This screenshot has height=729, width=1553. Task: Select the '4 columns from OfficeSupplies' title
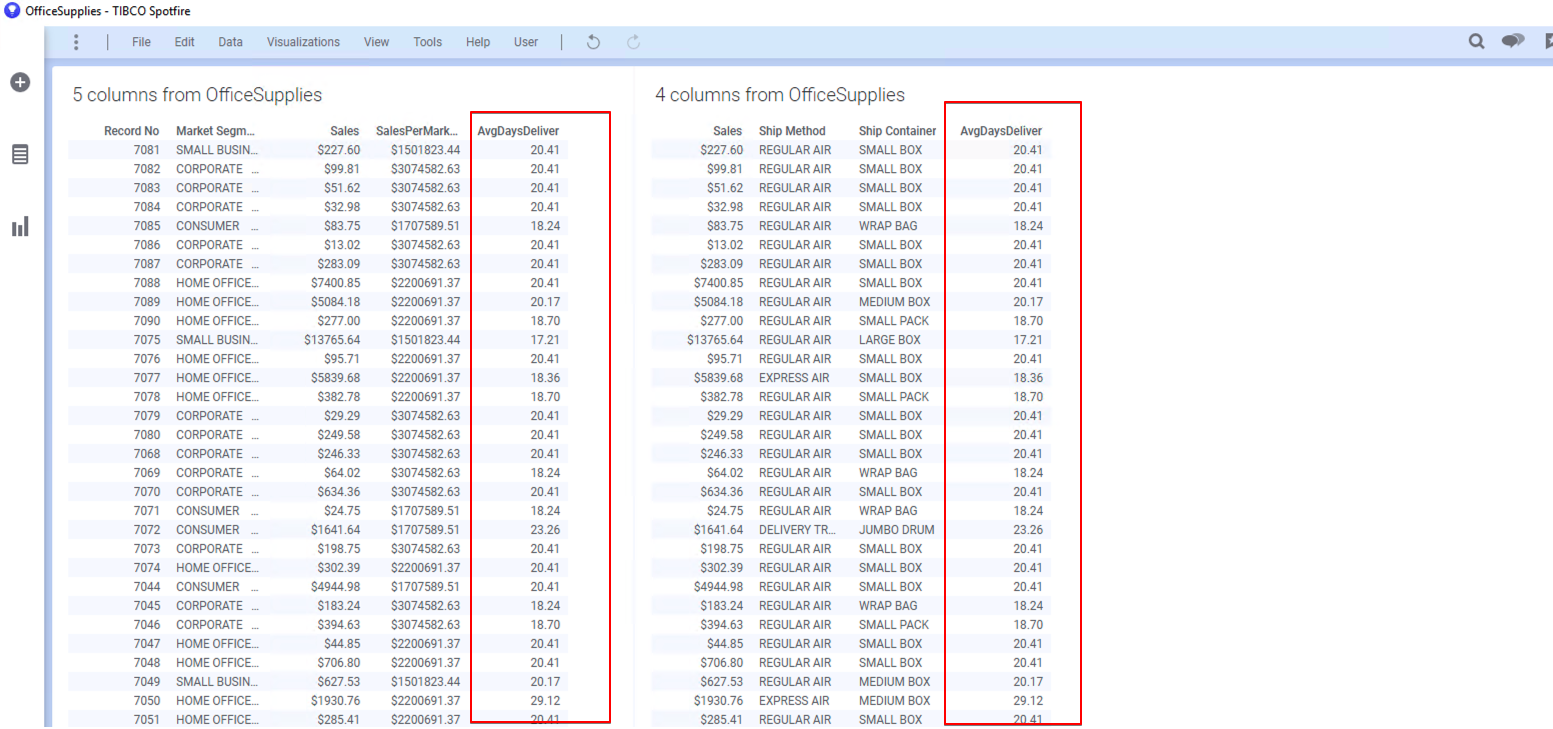[x=780, y=95]
